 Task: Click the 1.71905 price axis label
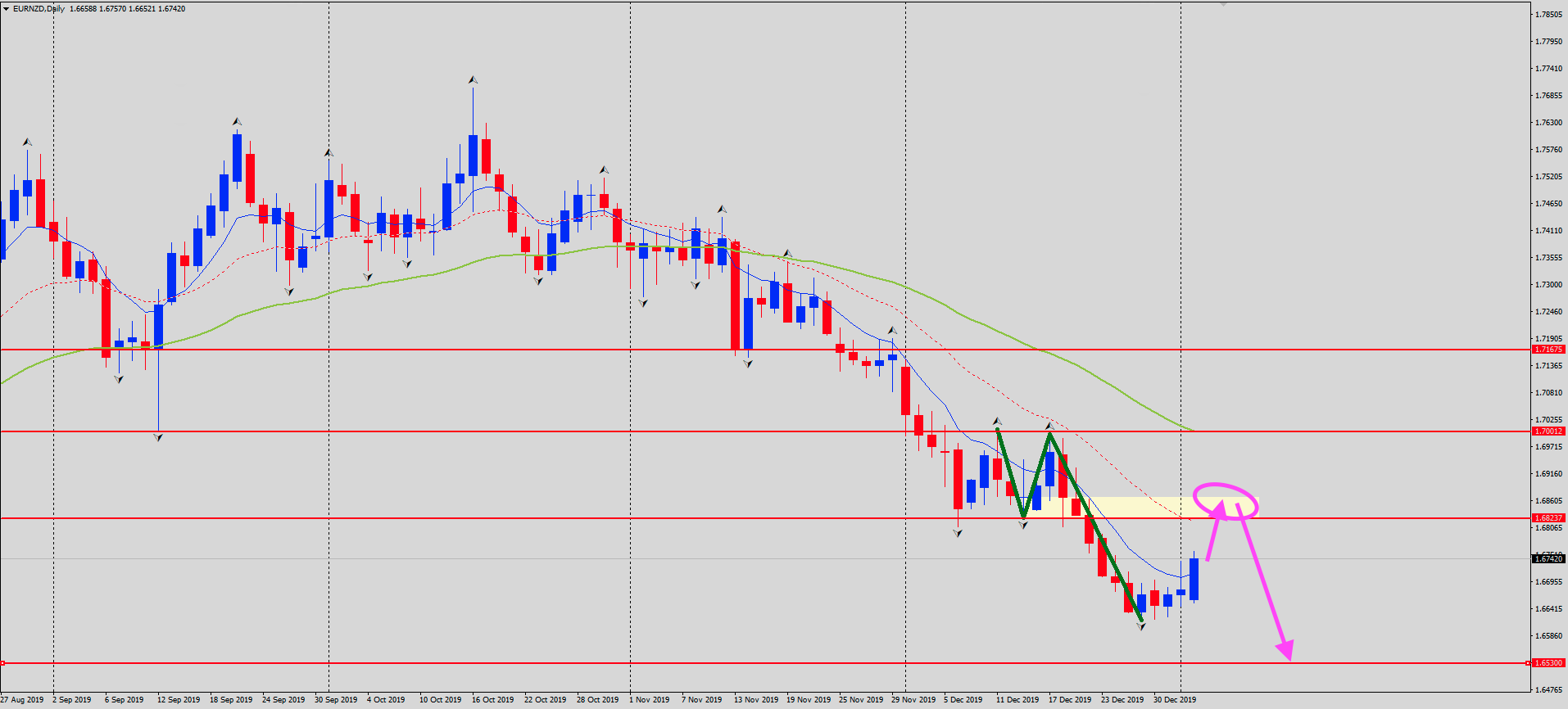click(x=1548, y=339)
